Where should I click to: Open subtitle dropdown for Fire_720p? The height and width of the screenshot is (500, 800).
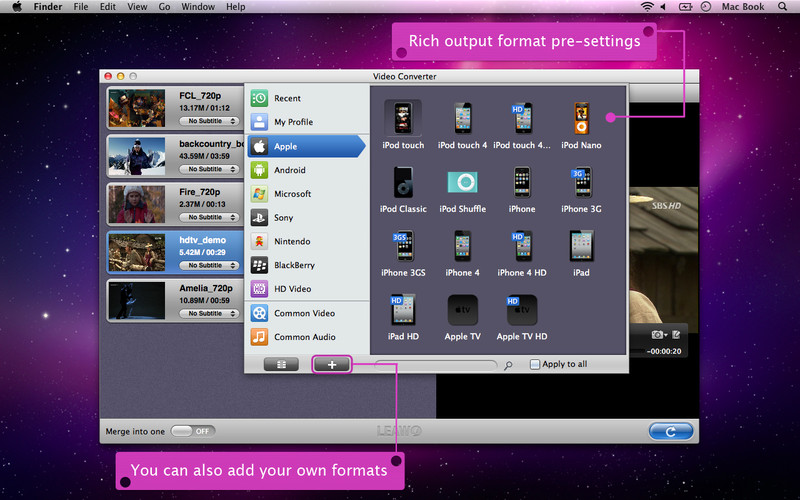point(209,217)
